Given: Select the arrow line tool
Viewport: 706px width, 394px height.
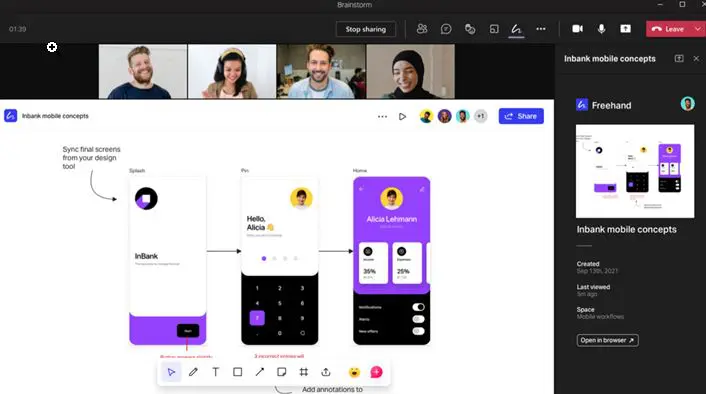Looking at the screenshot, I should (x=260, y=372).
